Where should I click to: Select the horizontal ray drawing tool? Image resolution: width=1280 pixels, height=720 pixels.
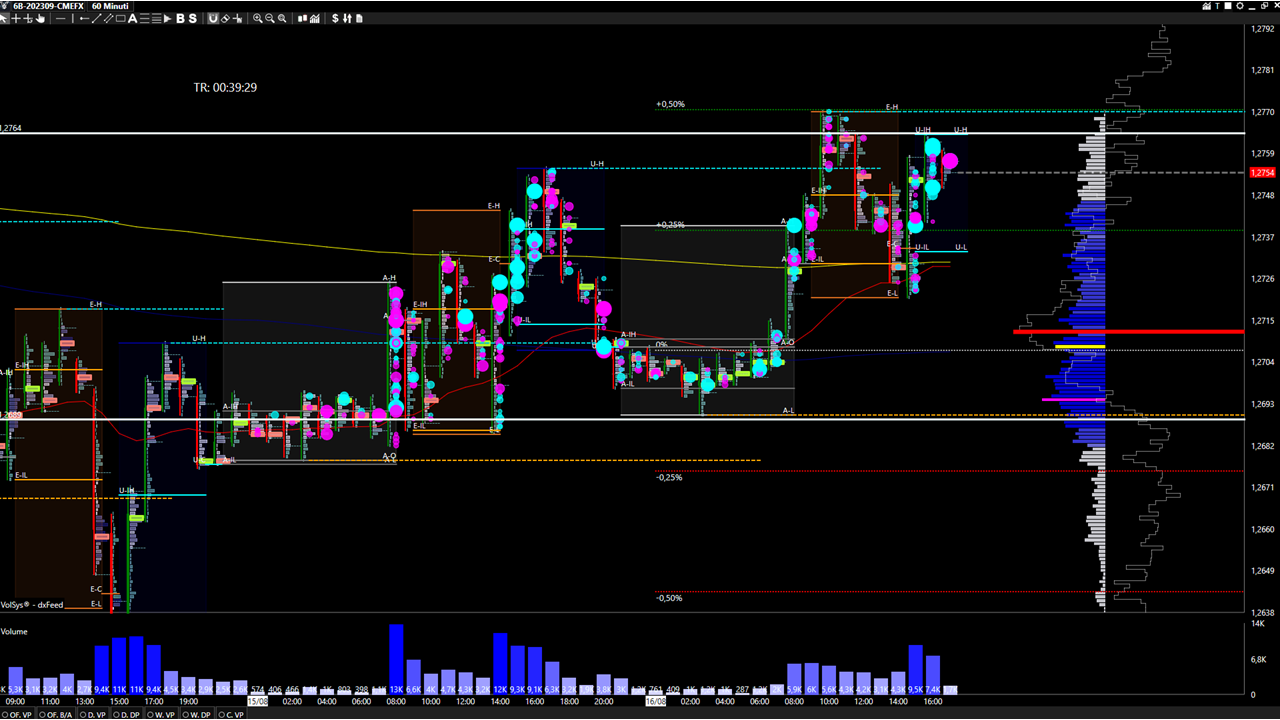[84, 18]
